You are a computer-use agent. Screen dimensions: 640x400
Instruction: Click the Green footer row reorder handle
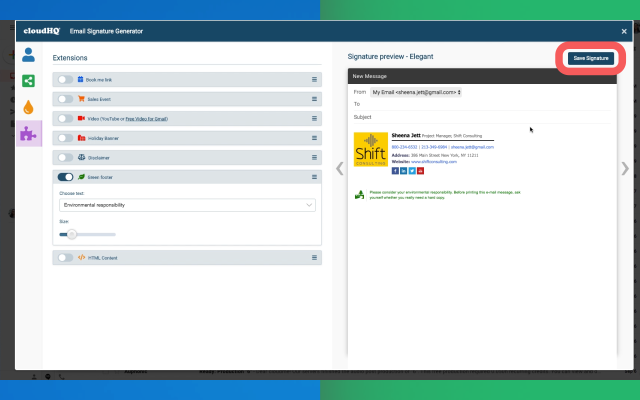(314, 177)
